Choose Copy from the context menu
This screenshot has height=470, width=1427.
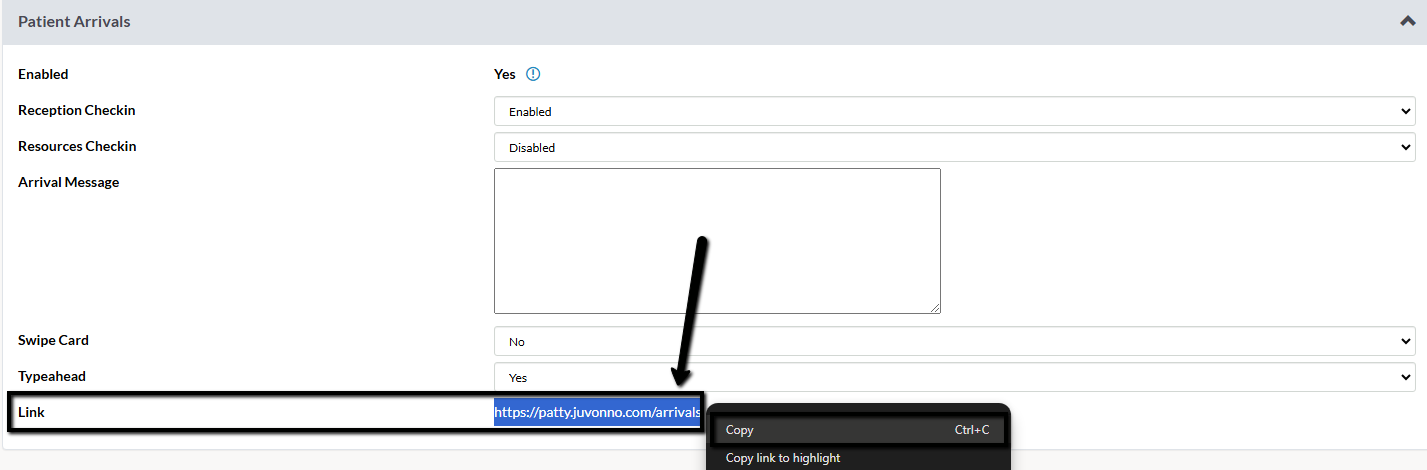click(x=857, y=430)
